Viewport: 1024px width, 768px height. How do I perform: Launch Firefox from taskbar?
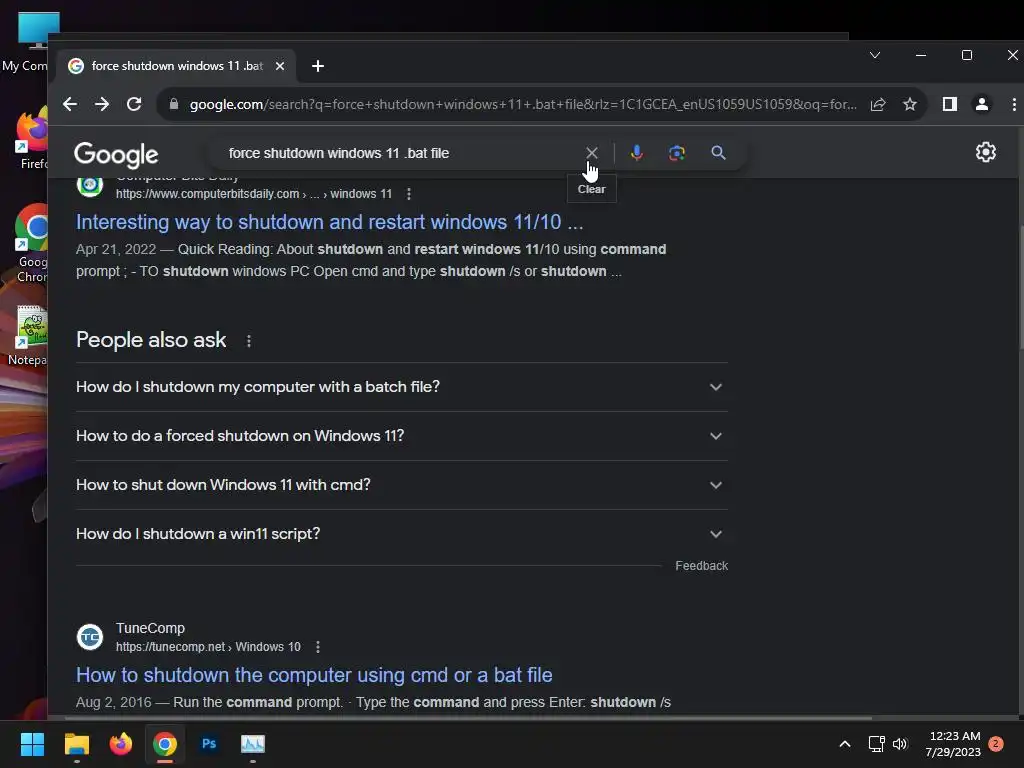coord(121,744)
